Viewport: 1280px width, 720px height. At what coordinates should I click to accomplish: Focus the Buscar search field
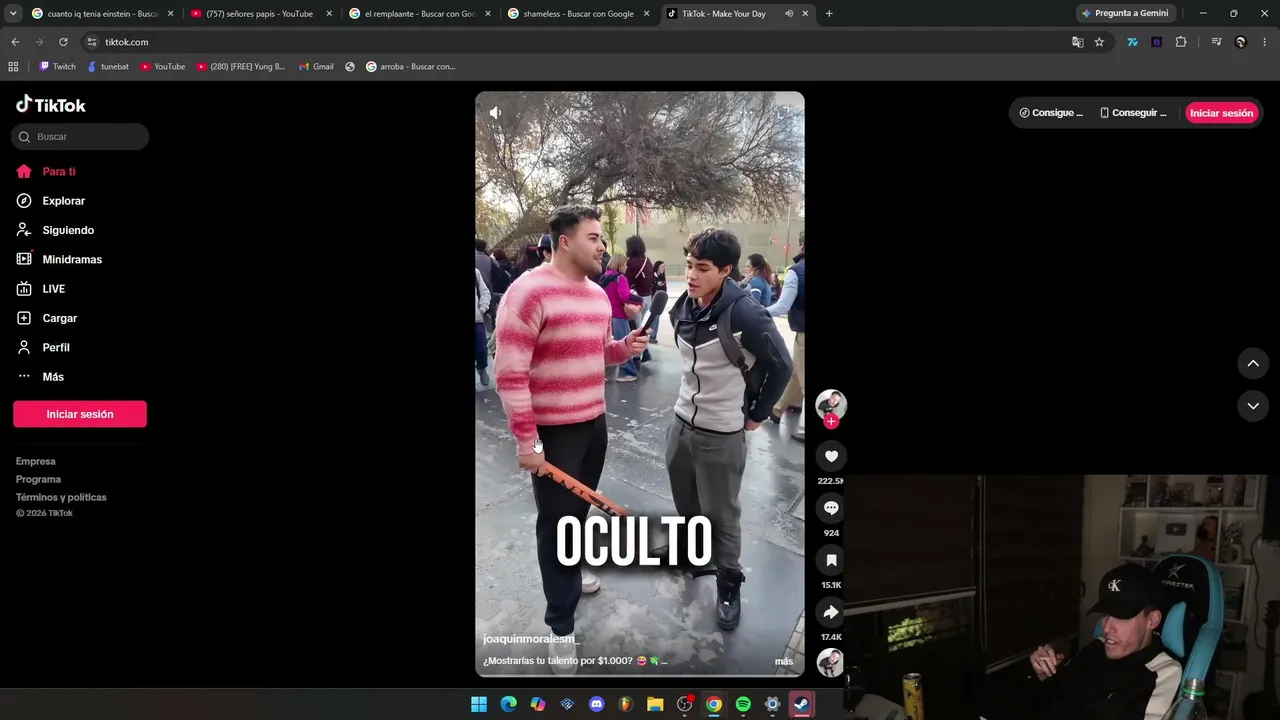tap(80, 137)
